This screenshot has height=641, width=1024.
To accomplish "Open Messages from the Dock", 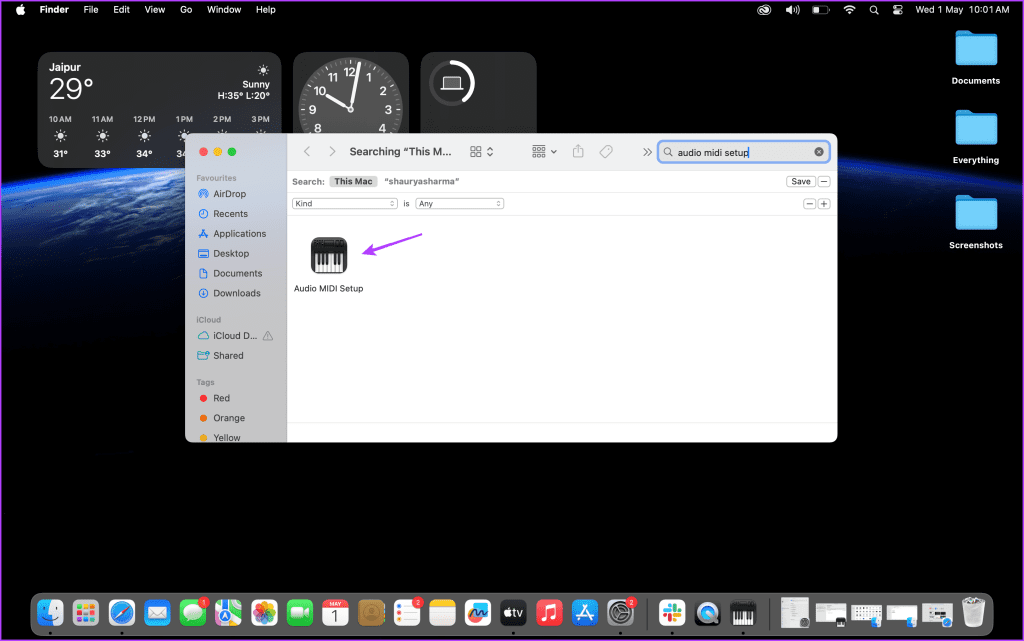I will point(193,613).
